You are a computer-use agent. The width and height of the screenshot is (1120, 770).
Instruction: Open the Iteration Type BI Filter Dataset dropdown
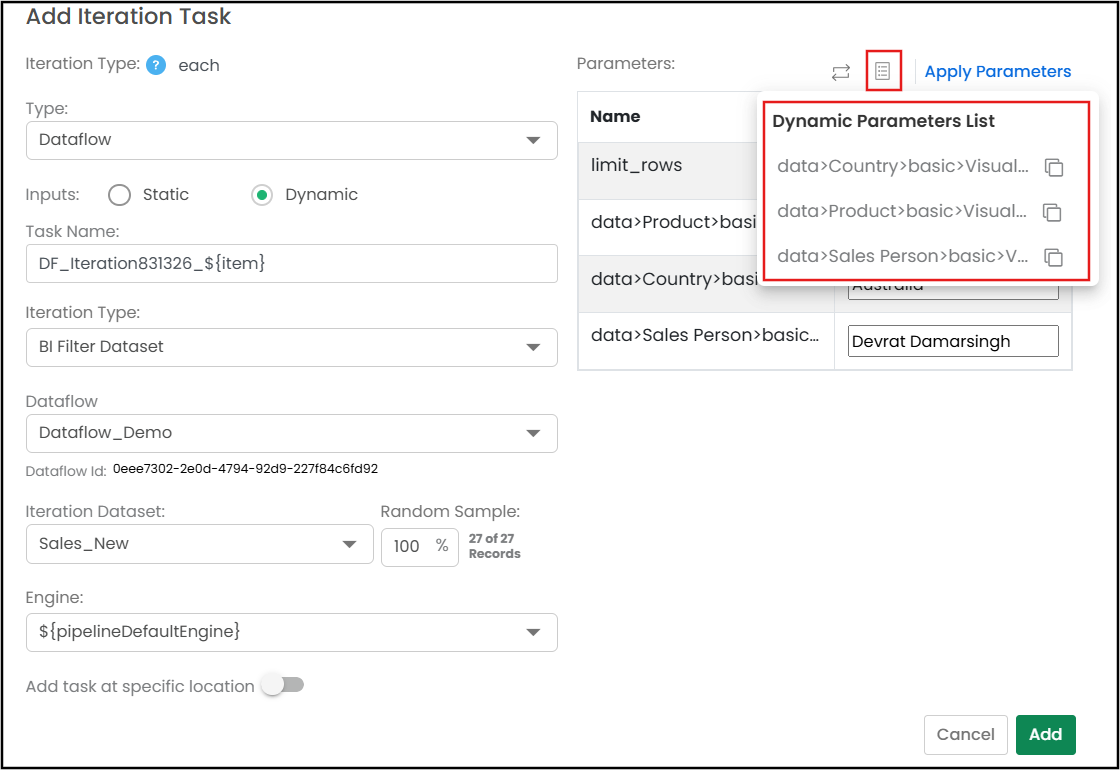291,347
